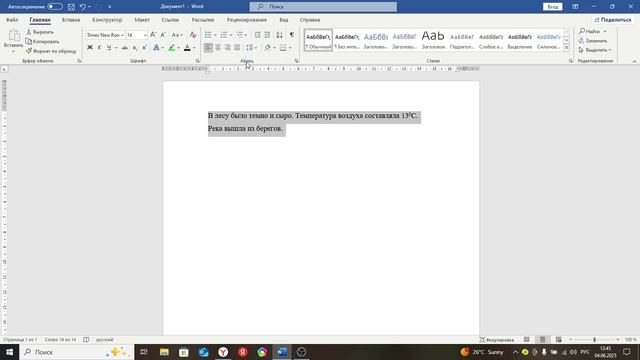Decrease paragraph indent
Image resolution: width=640 pixels, height=360 pixels.
click(x=257, y=35)
